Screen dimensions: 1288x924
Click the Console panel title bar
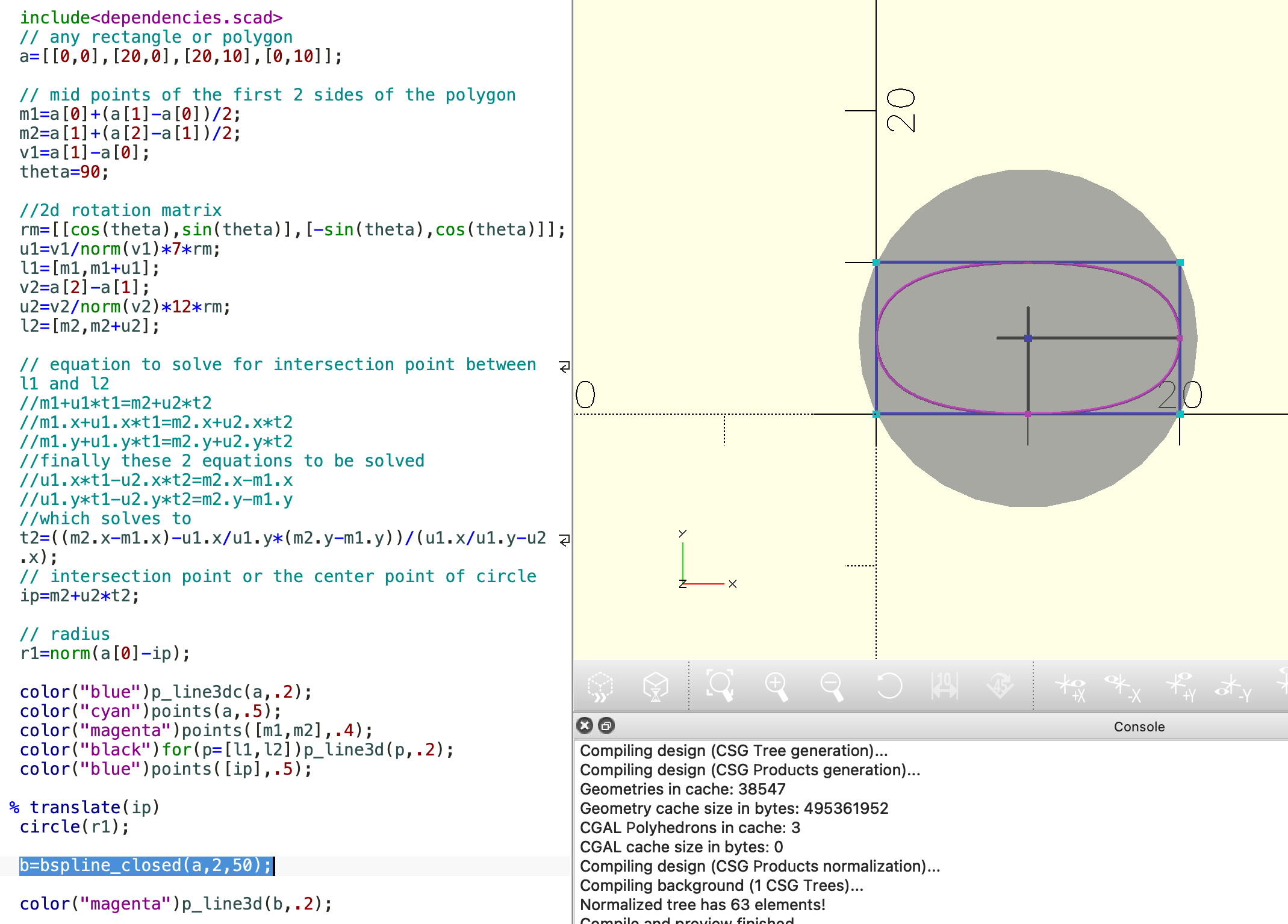point(1138,727)
